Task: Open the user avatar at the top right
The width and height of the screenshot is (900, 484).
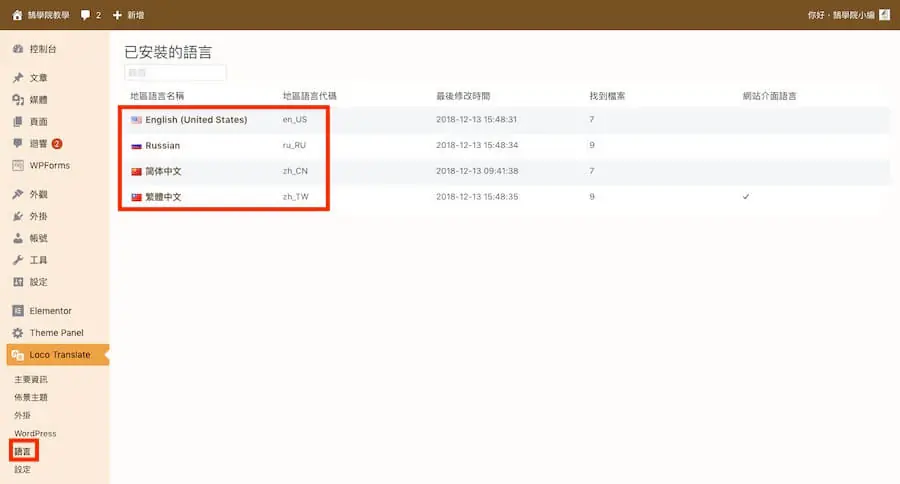Action: point(885,15)
